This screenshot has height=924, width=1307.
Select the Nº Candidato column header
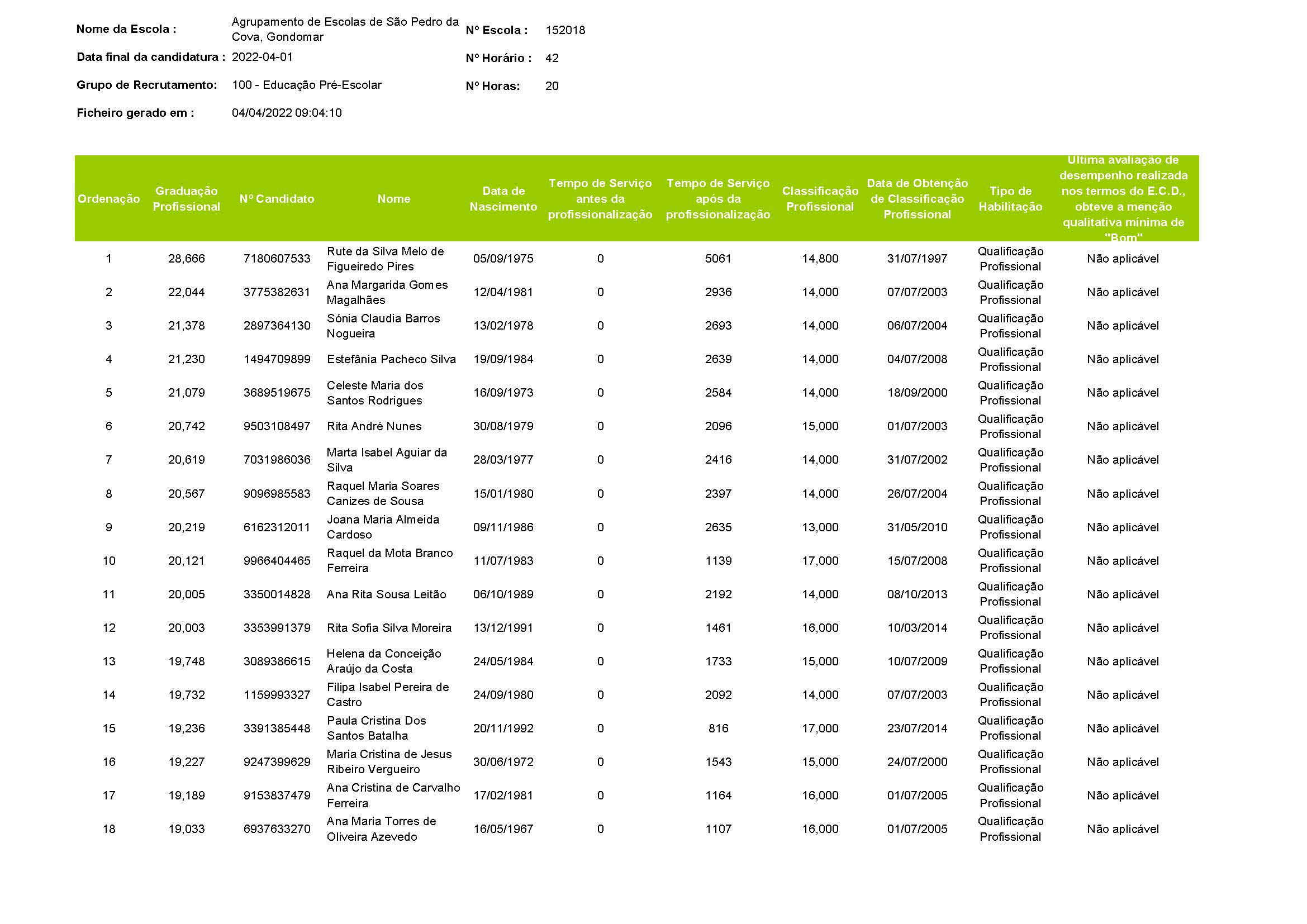click(277, 198)
